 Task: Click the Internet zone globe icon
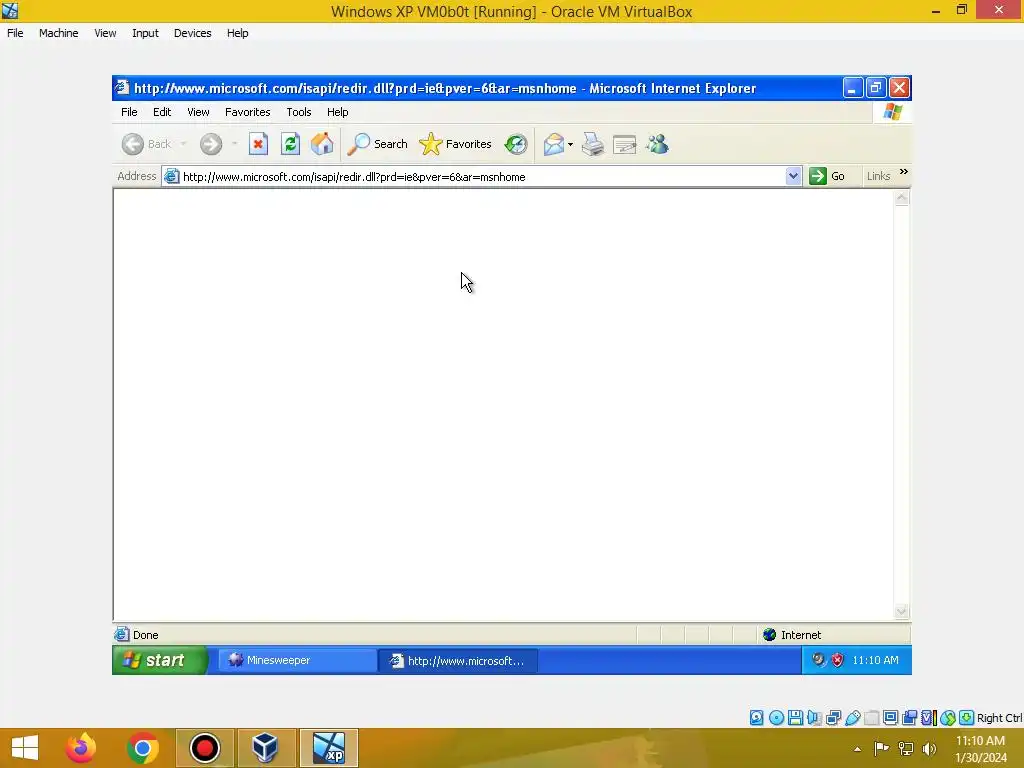pos(769,635)
